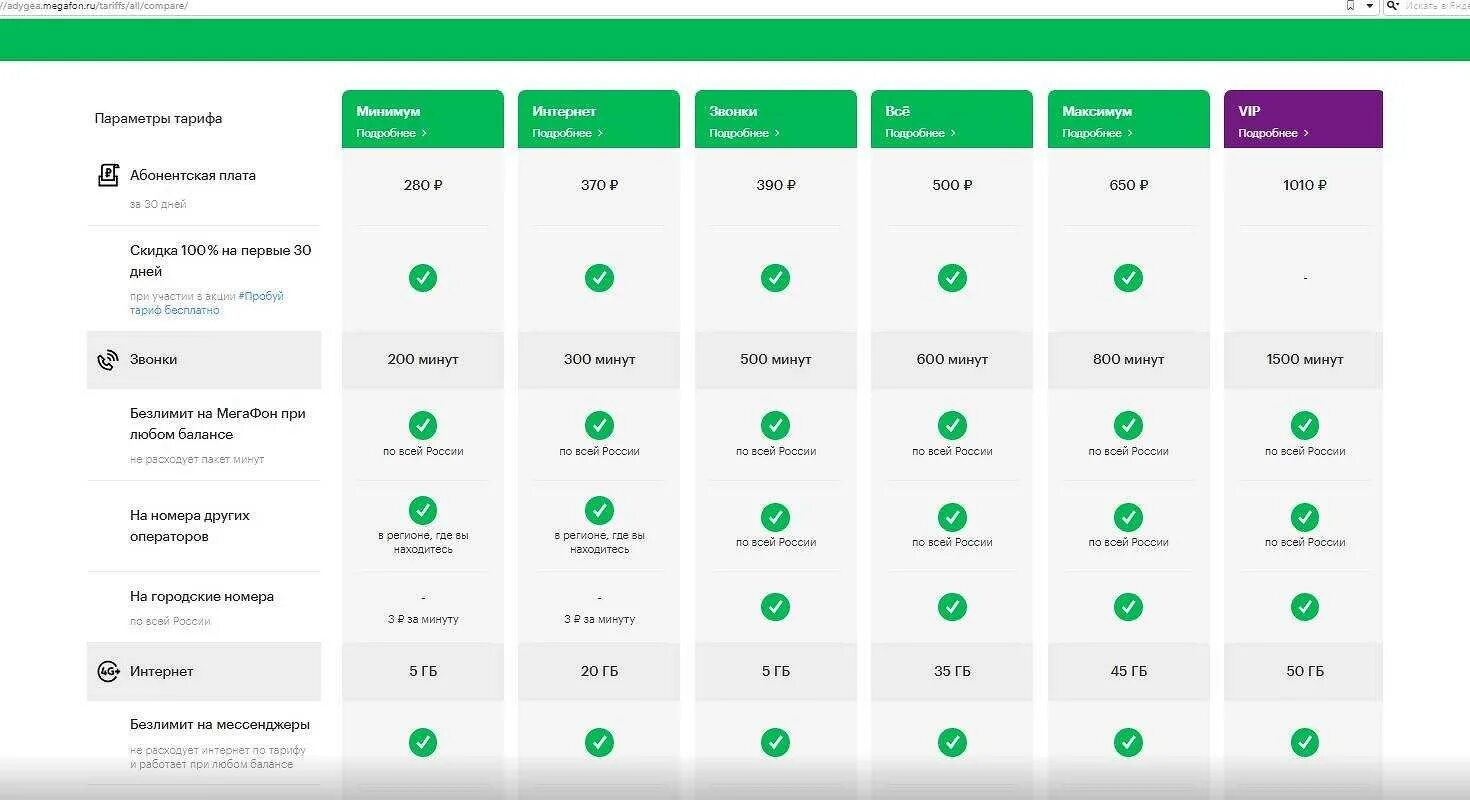Click Минимум's messengers unlimited checkmark
This screenshot has width=1470, height=800.
click(423, 742)
